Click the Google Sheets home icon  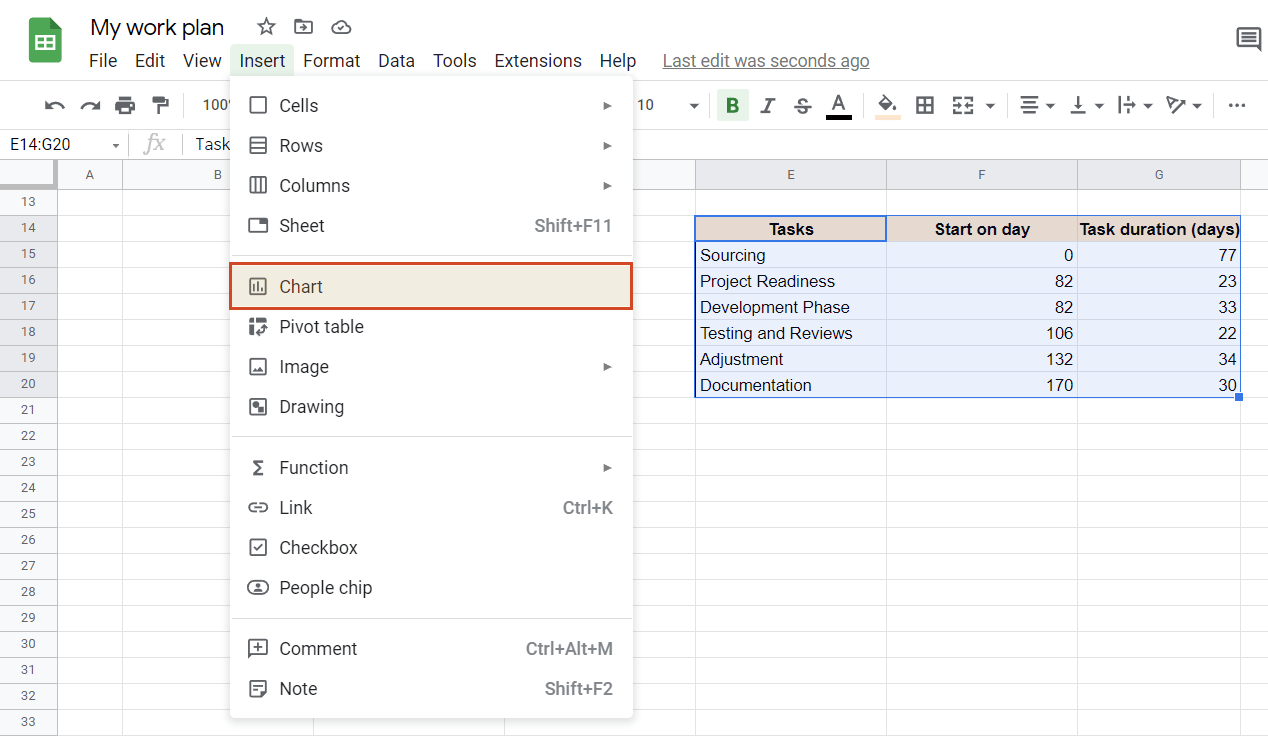point(44,40)
